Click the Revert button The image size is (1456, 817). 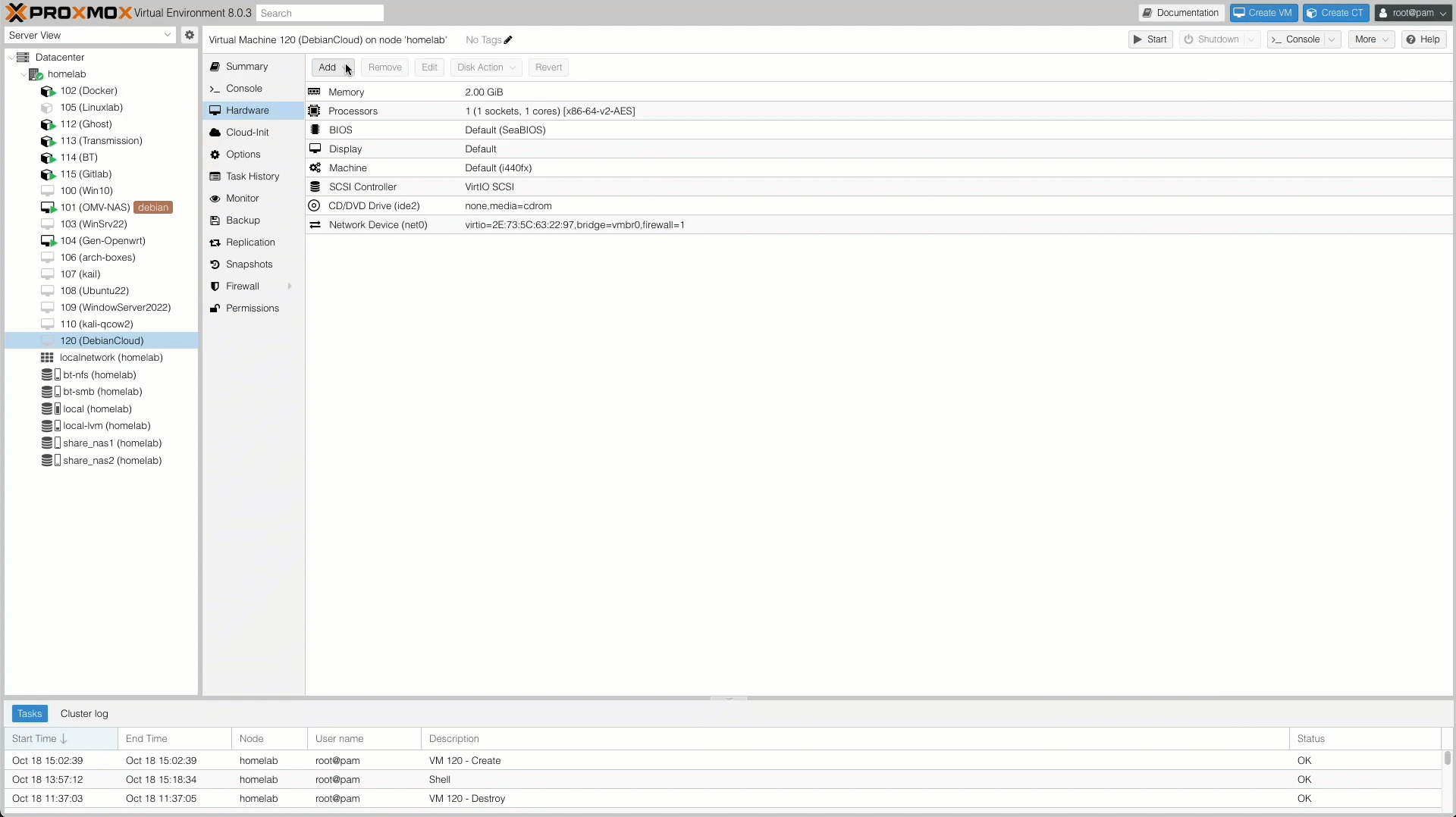(x=548, y=67)
